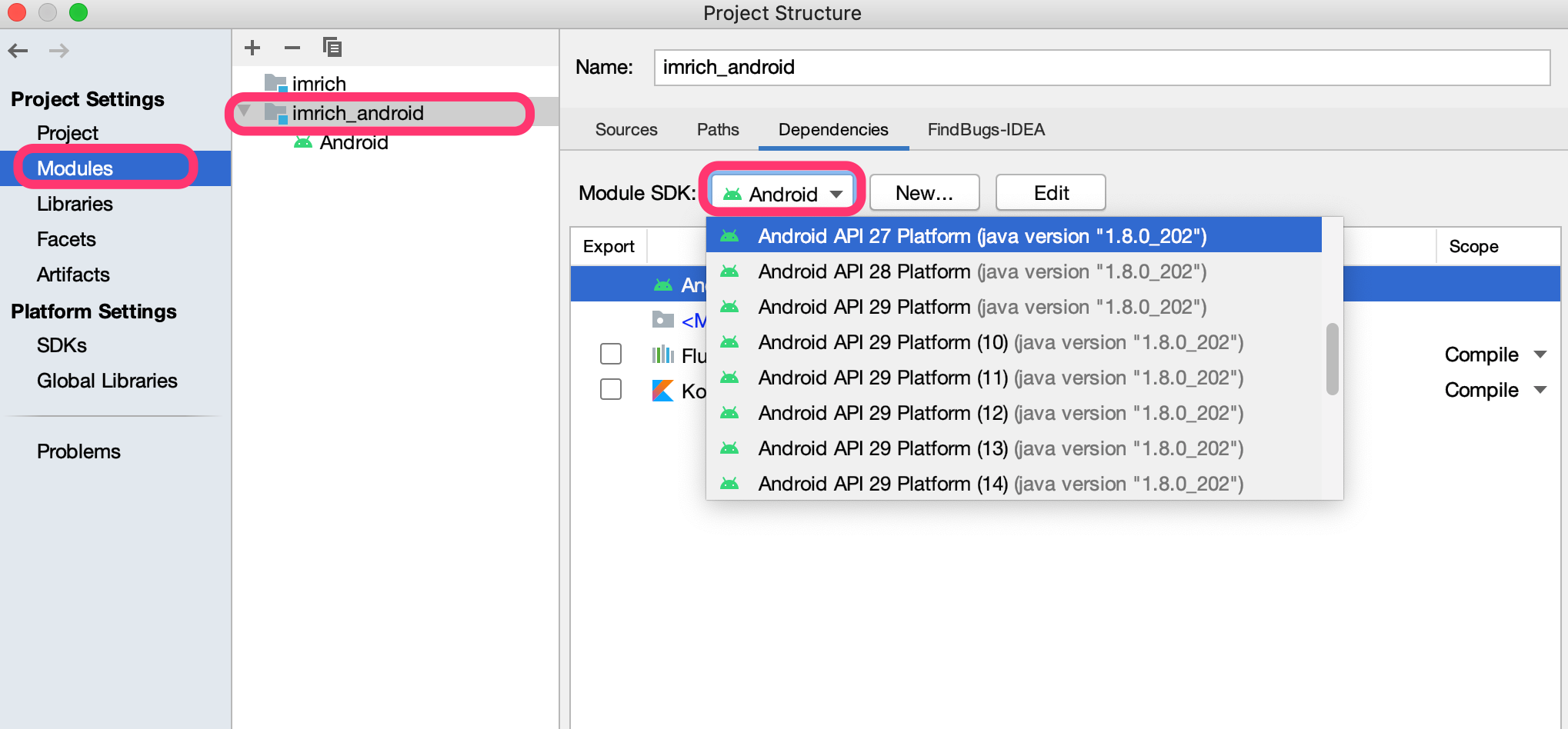Click the imrich module folder icon

275,83
